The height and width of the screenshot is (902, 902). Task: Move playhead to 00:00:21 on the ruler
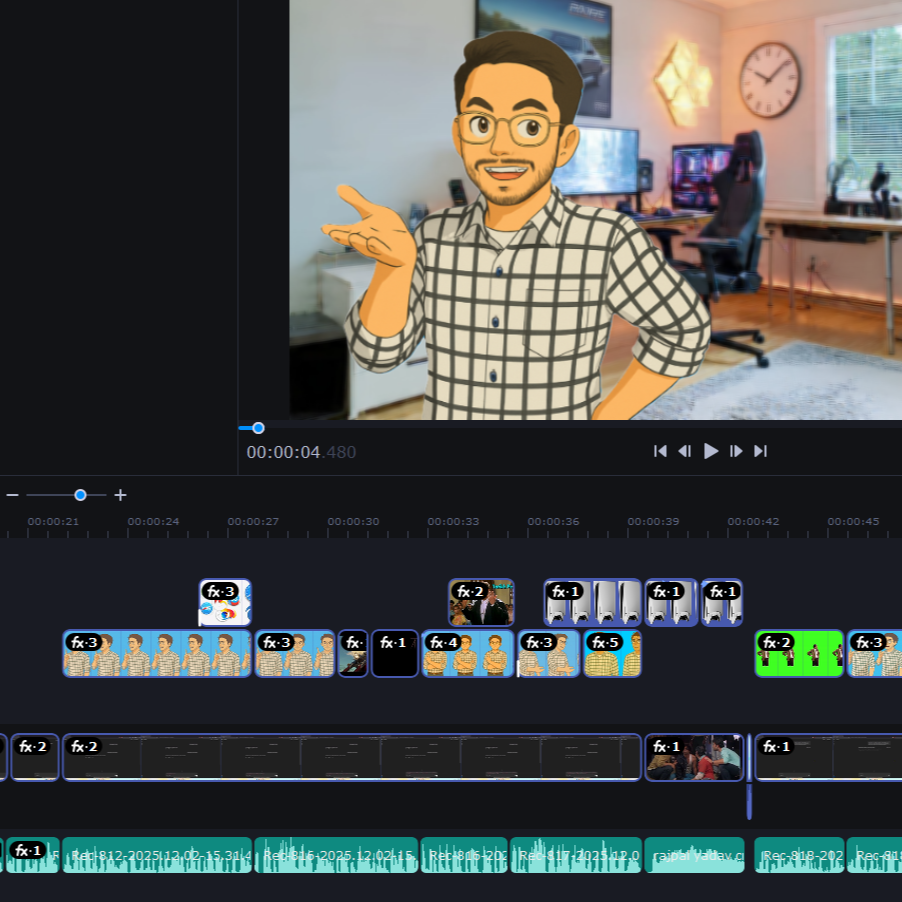[x=53, y=522]
